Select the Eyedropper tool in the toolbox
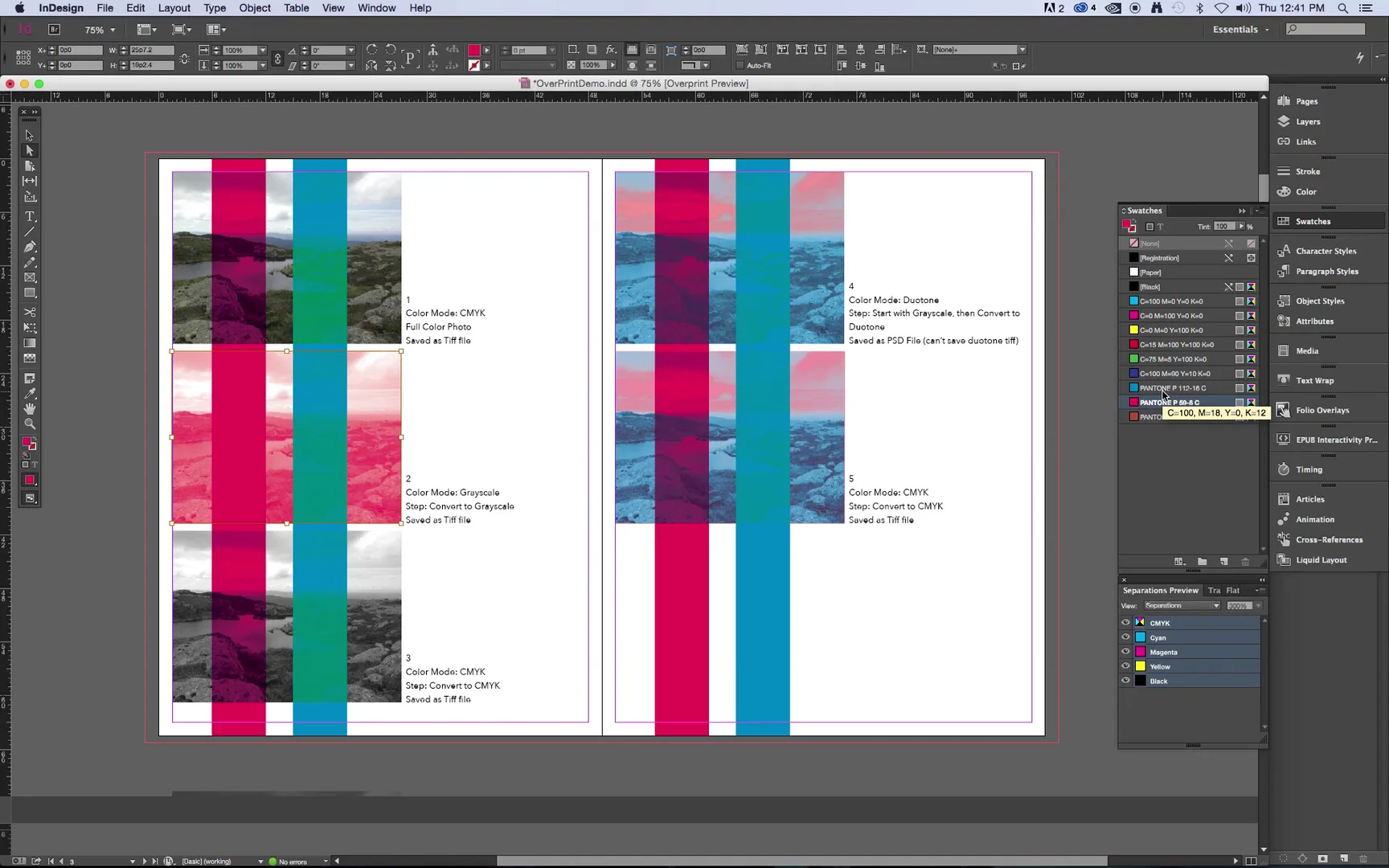The height and width of the screenshot is (868, 1389). 30,394
